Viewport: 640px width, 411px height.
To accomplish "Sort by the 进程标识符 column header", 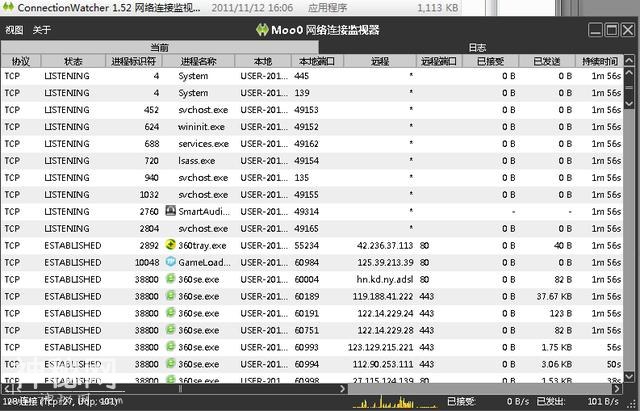I will coord(134,61).
